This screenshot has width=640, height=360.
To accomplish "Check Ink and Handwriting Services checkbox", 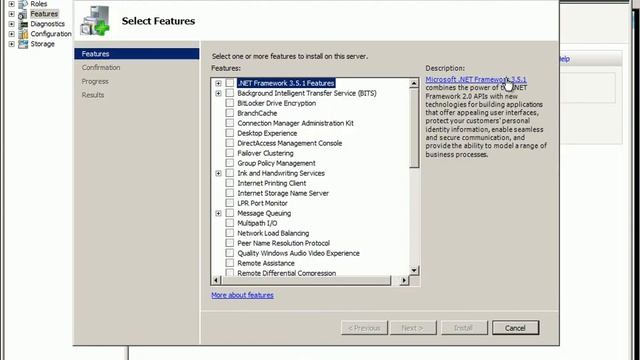I will tap(230, 173).
